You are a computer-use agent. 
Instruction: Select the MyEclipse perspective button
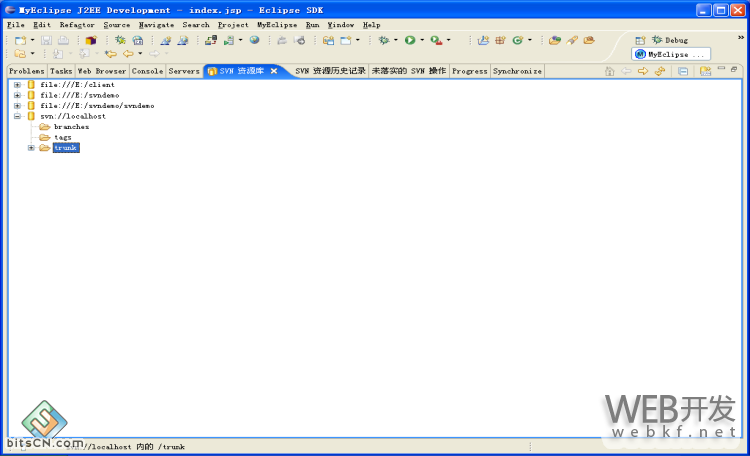tap(671, 54)
